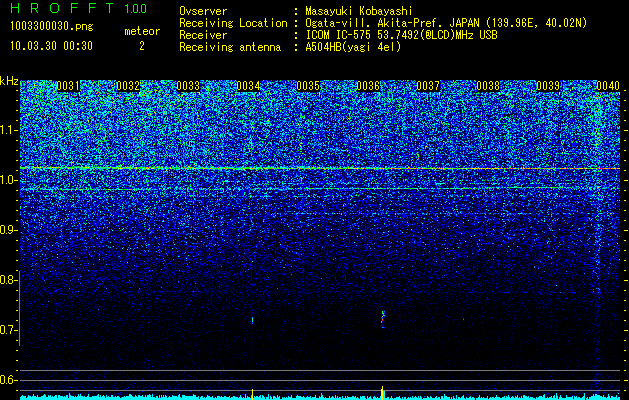Click the 0035 time label
Image resolution: width=629 pixels, height=400 pixels.
[308, 86]
